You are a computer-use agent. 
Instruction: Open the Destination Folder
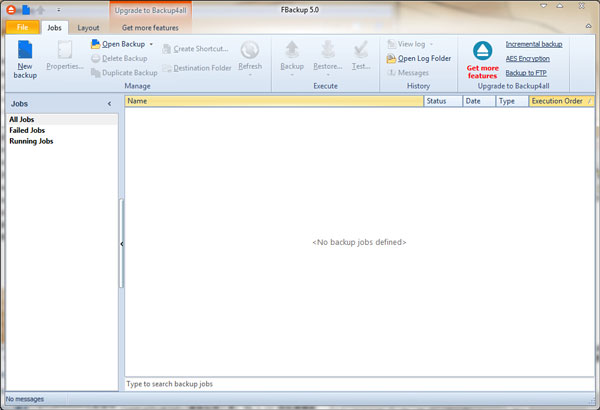(197, 68)
